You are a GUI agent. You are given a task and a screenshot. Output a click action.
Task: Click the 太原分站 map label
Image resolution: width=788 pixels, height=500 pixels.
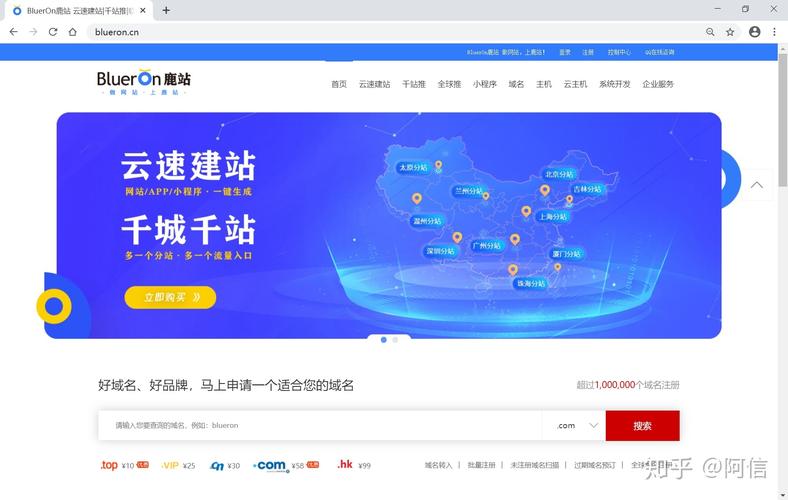413,167
